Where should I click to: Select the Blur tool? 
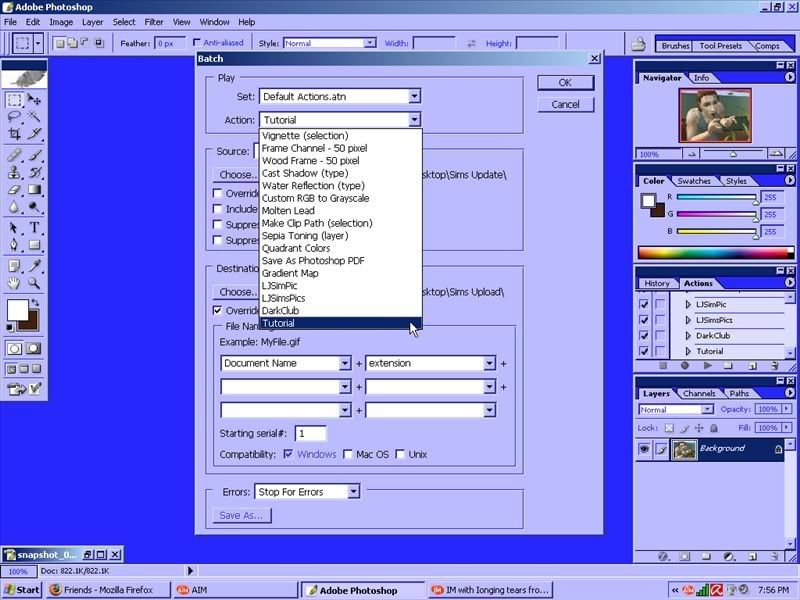[x=14, y=207]
